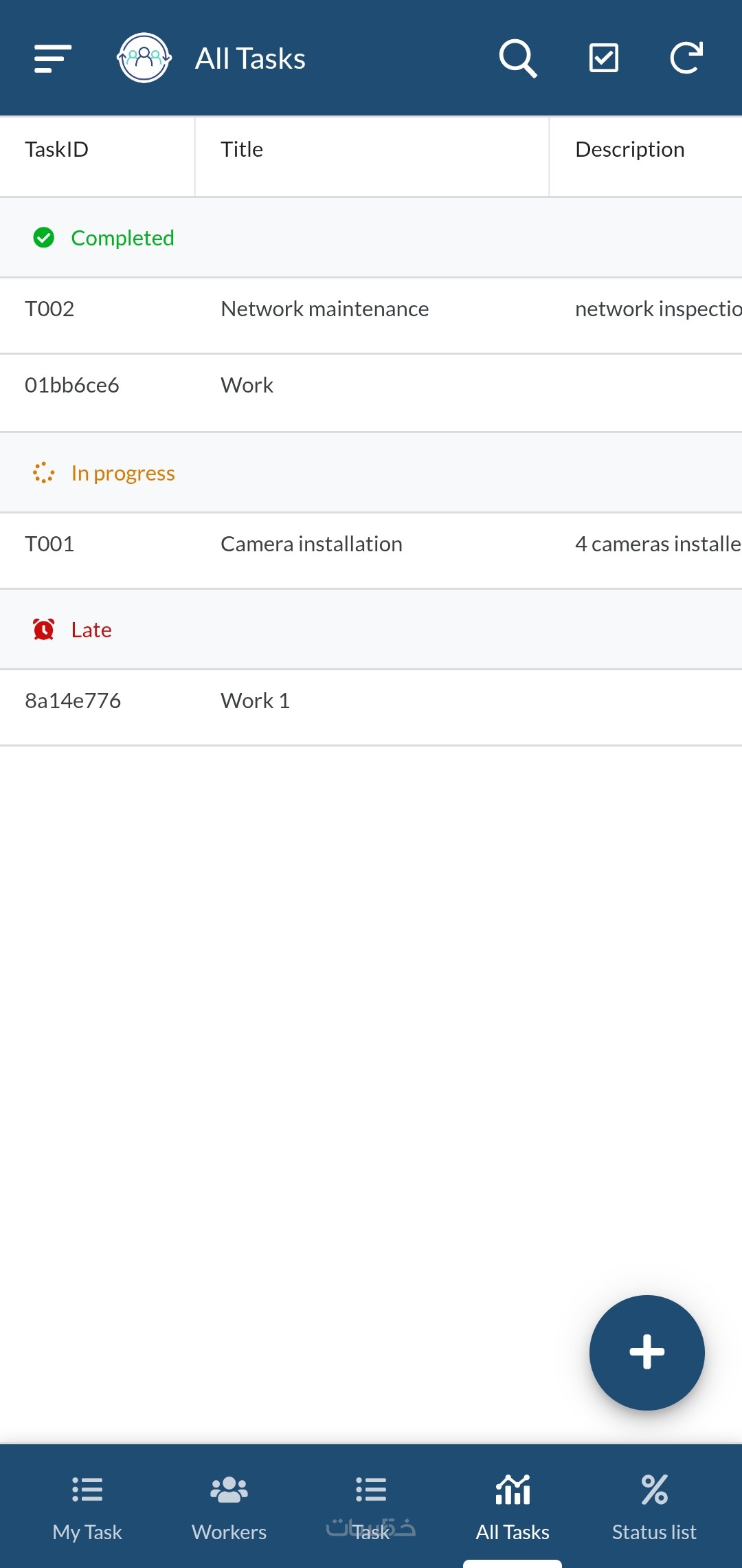Image resolution: width=742 pixels, height=1568 pixels.
Task: Click the Description column header
Action: point(630,150)
